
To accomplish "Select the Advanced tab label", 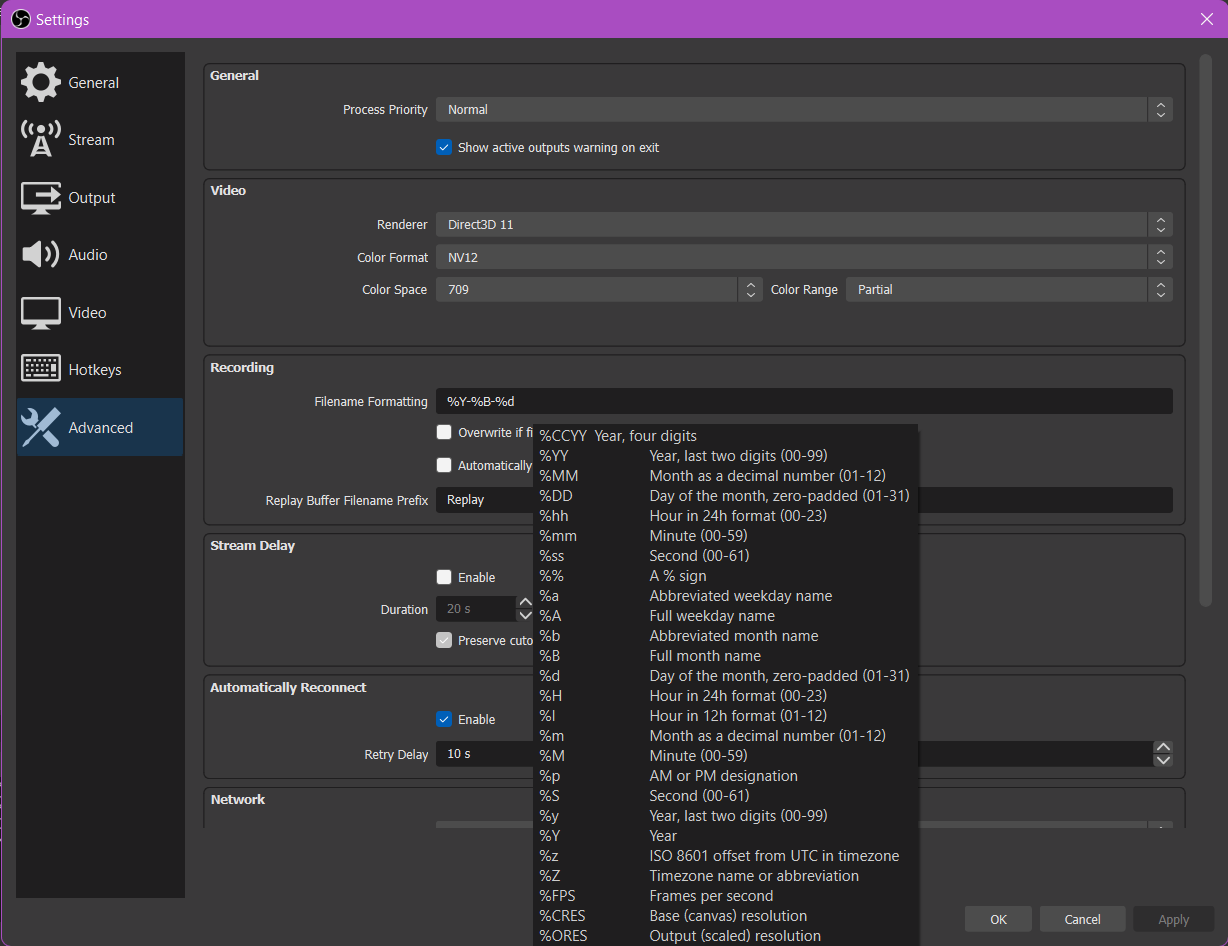I will point(101,428).
